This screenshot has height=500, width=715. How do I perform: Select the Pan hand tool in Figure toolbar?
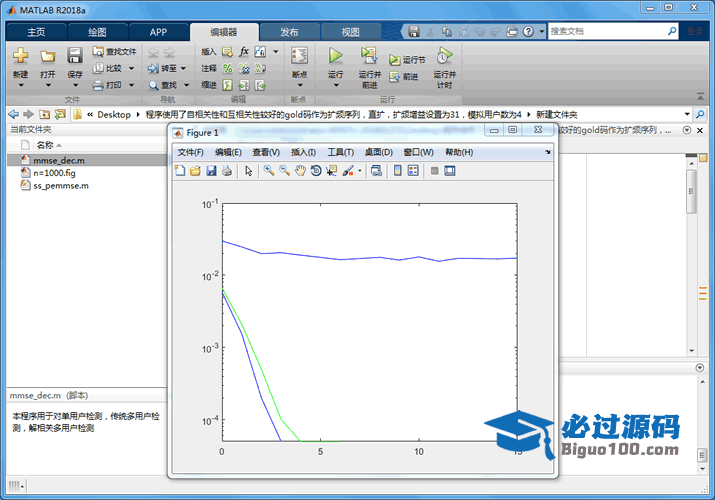point(300,171)
